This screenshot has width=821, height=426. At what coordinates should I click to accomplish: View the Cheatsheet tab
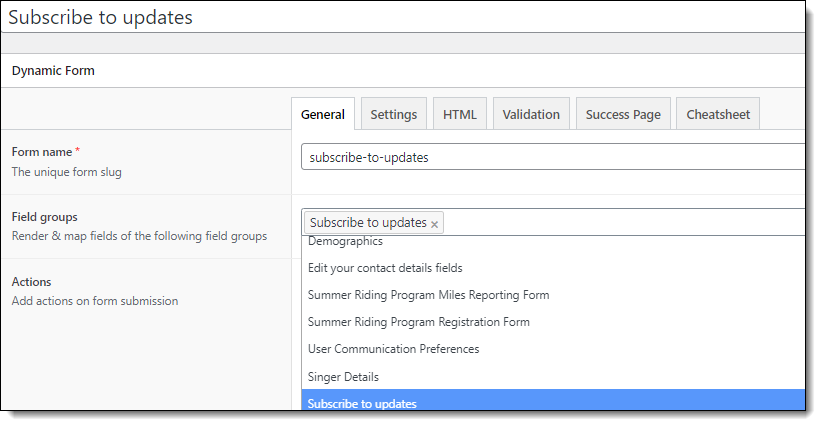pos(718,114)
